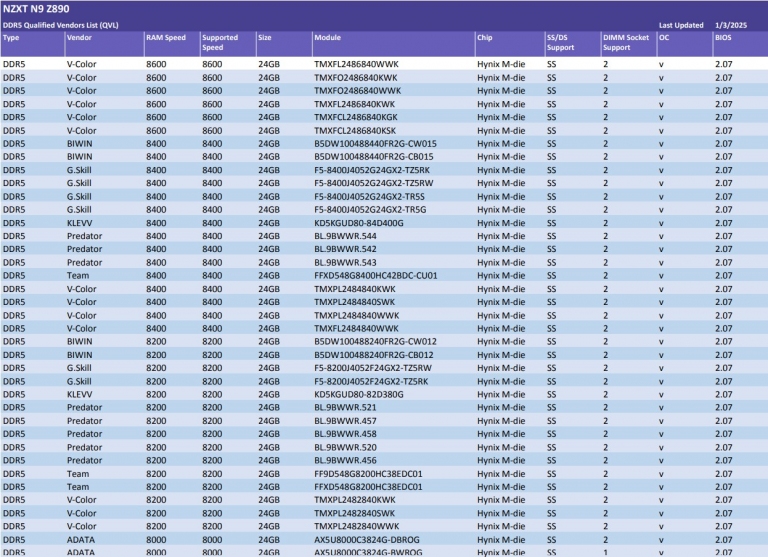Click the 'Chip' column header
The width and height of the screenshot is (768, 557).
pyautogui.click(x=484, y=38)
